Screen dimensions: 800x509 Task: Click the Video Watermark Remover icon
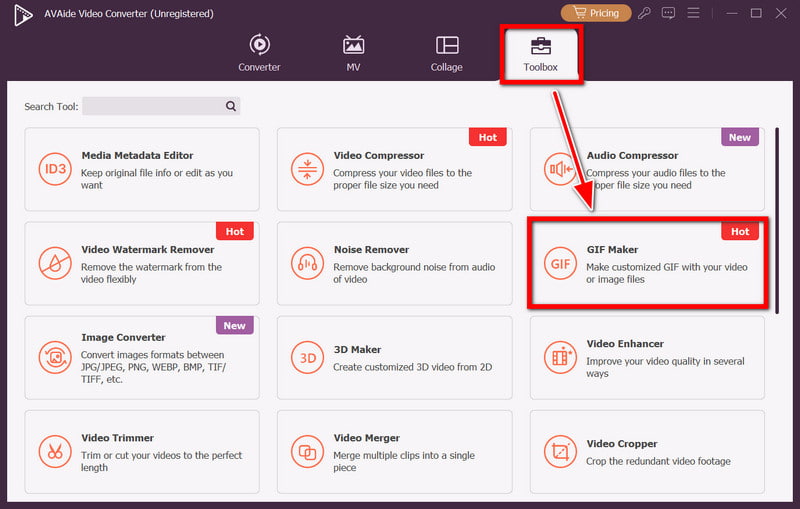(x=55, y=264)
